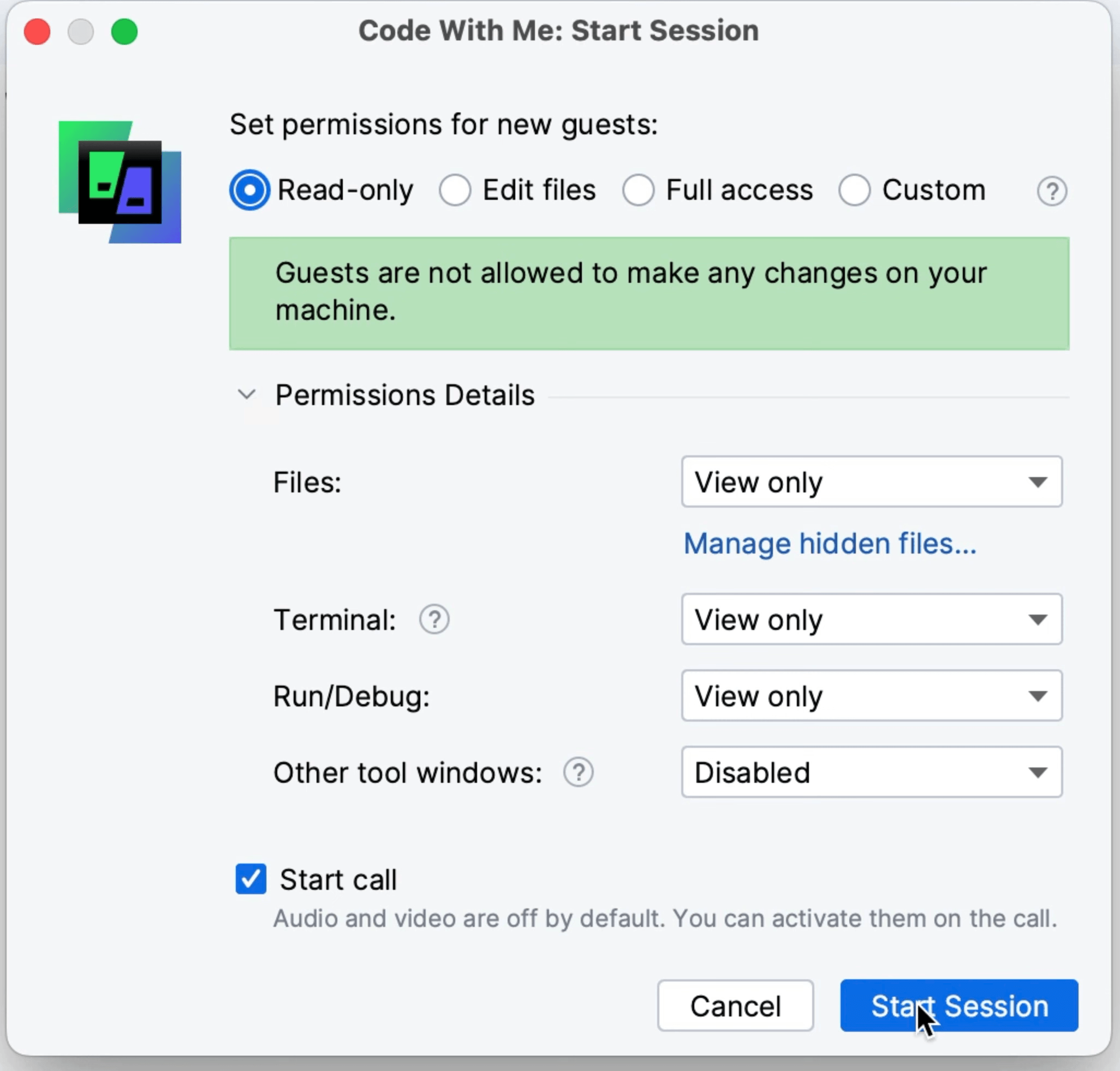The image size is (1120, 1071).
Task: Choose Full access for new guests
Action: point(638,189)
